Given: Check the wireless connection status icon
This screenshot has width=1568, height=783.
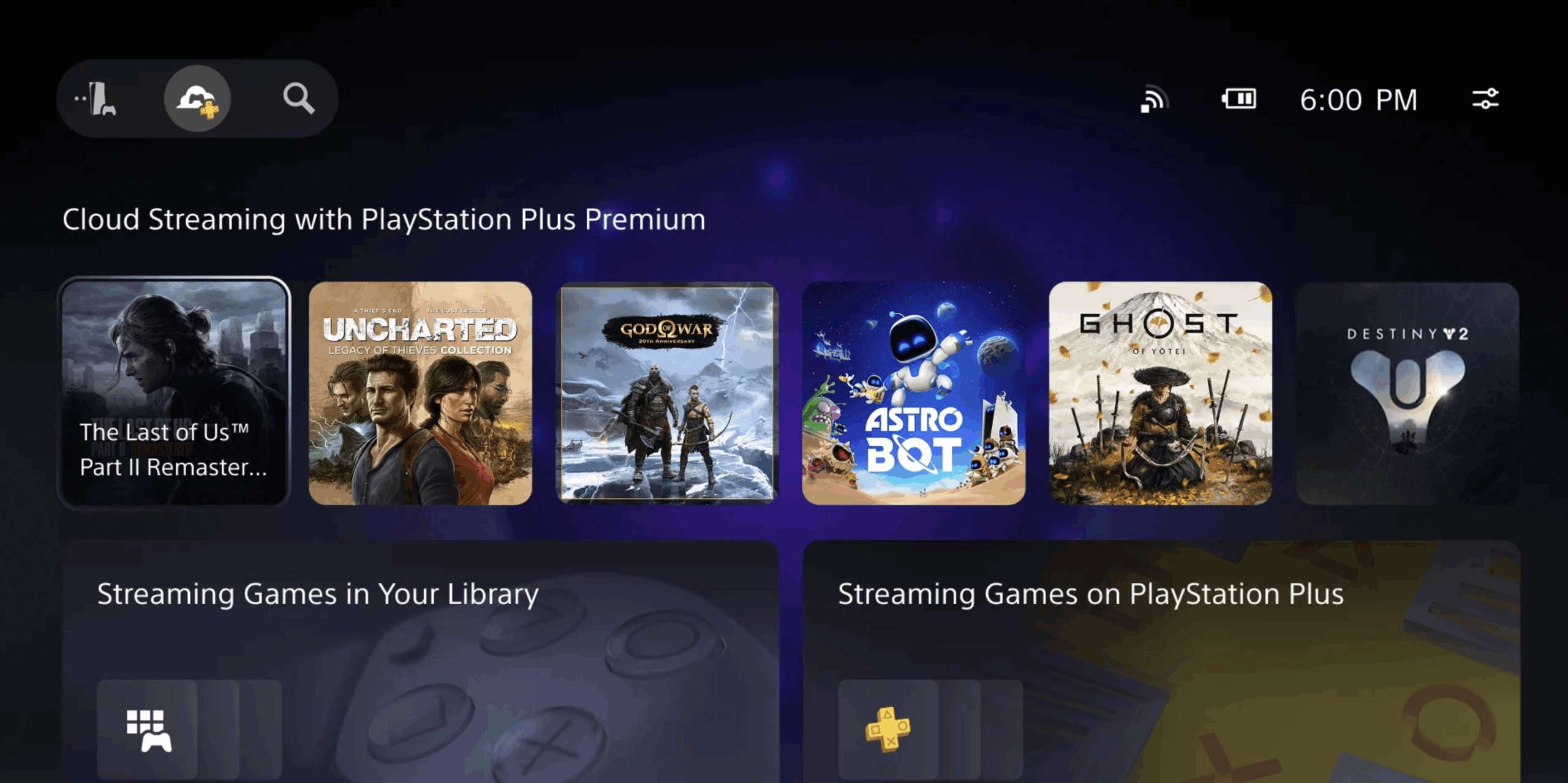Looking at the screenshot, I should click(x=1154, y=99).
